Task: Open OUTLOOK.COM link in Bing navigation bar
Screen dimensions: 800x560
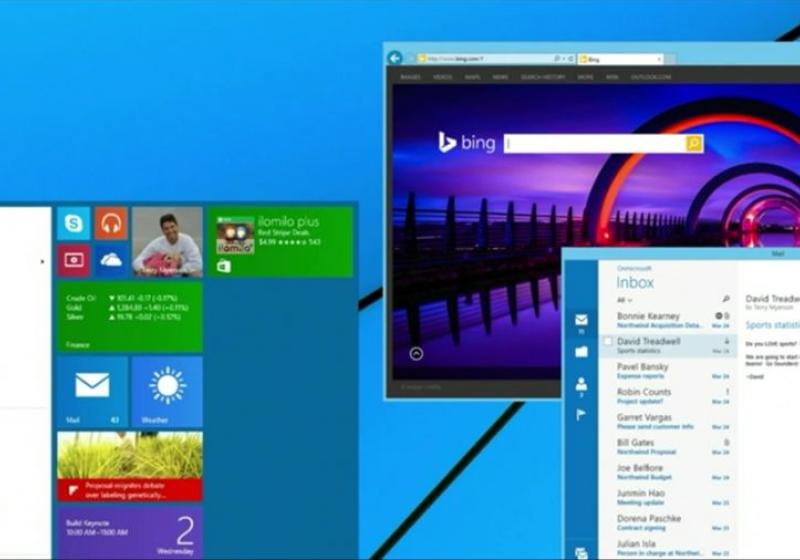Action: [x=651, y=77]
